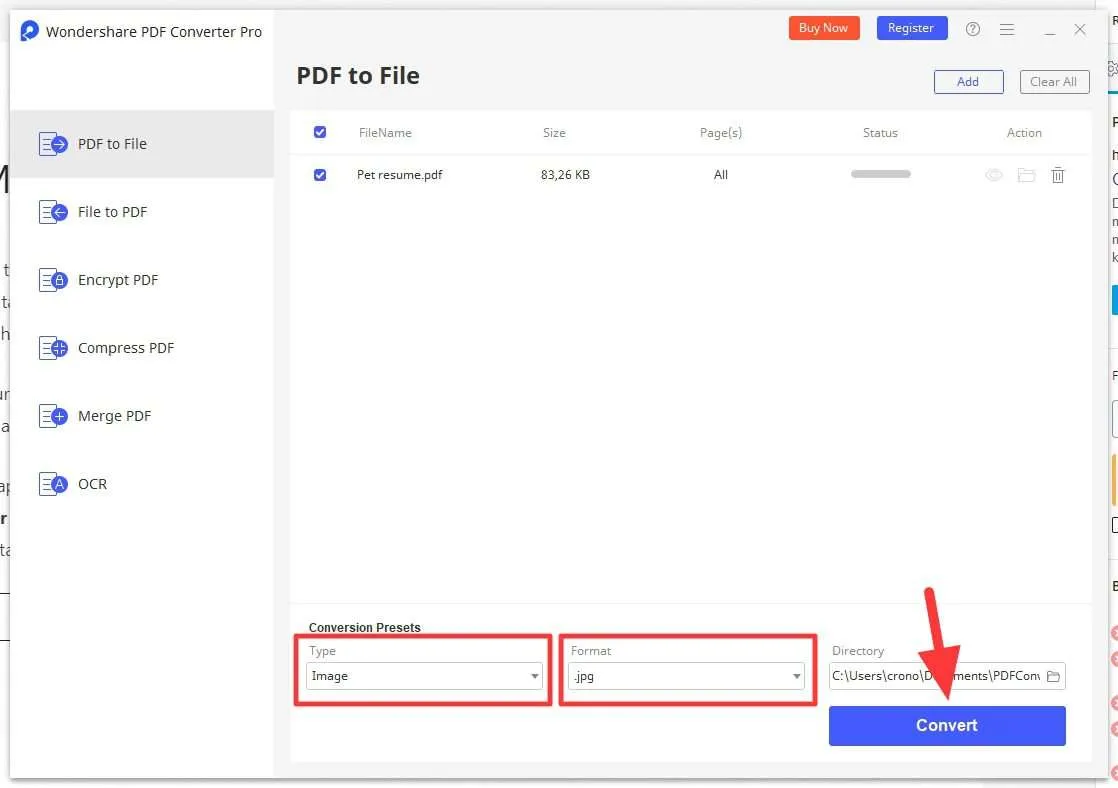The height and width of the screenshot is (788, 1118).
Task: Click the Encrypt PDF lock icon
Action: pos(53,280)
